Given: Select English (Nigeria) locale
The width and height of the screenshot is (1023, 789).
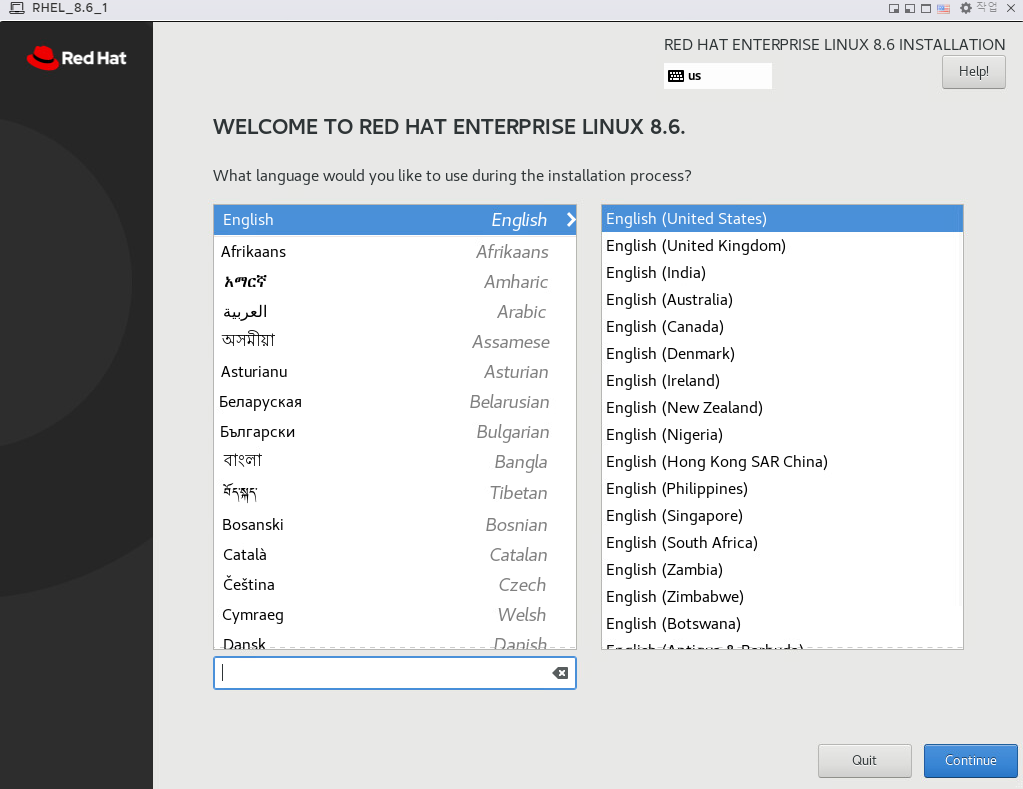Looking at the screenshot, I should (x=782, y=435).
